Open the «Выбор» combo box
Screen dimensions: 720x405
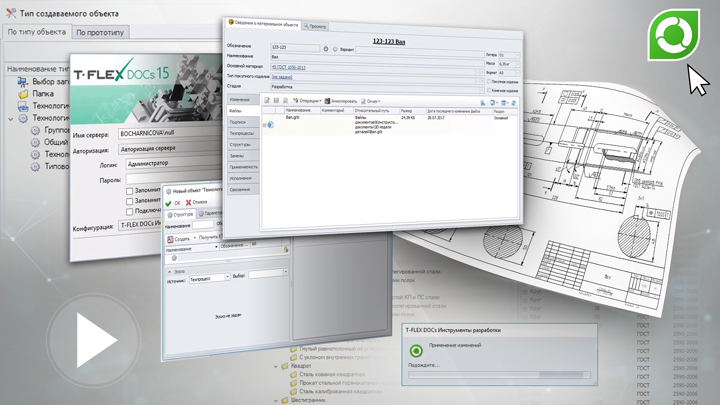268,274
